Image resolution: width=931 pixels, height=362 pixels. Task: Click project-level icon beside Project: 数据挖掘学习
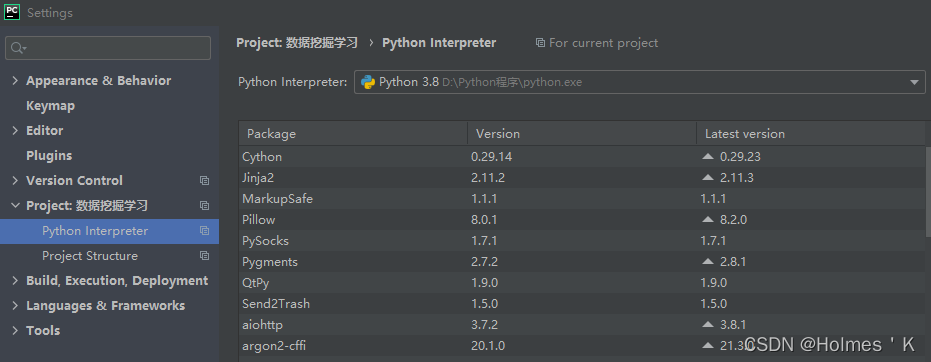[x=204, y=205]
